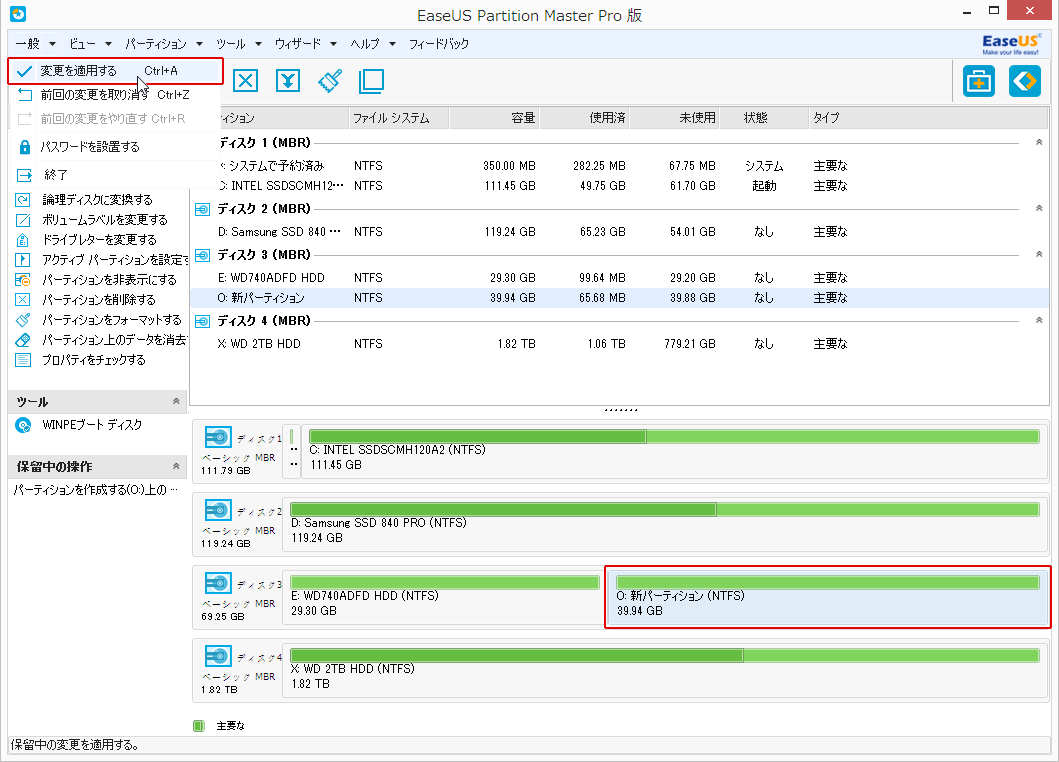1059x762 pixels.
Task: Click the パーティション上のデータを消去 eraser icon
Action: tap(23, 340)
